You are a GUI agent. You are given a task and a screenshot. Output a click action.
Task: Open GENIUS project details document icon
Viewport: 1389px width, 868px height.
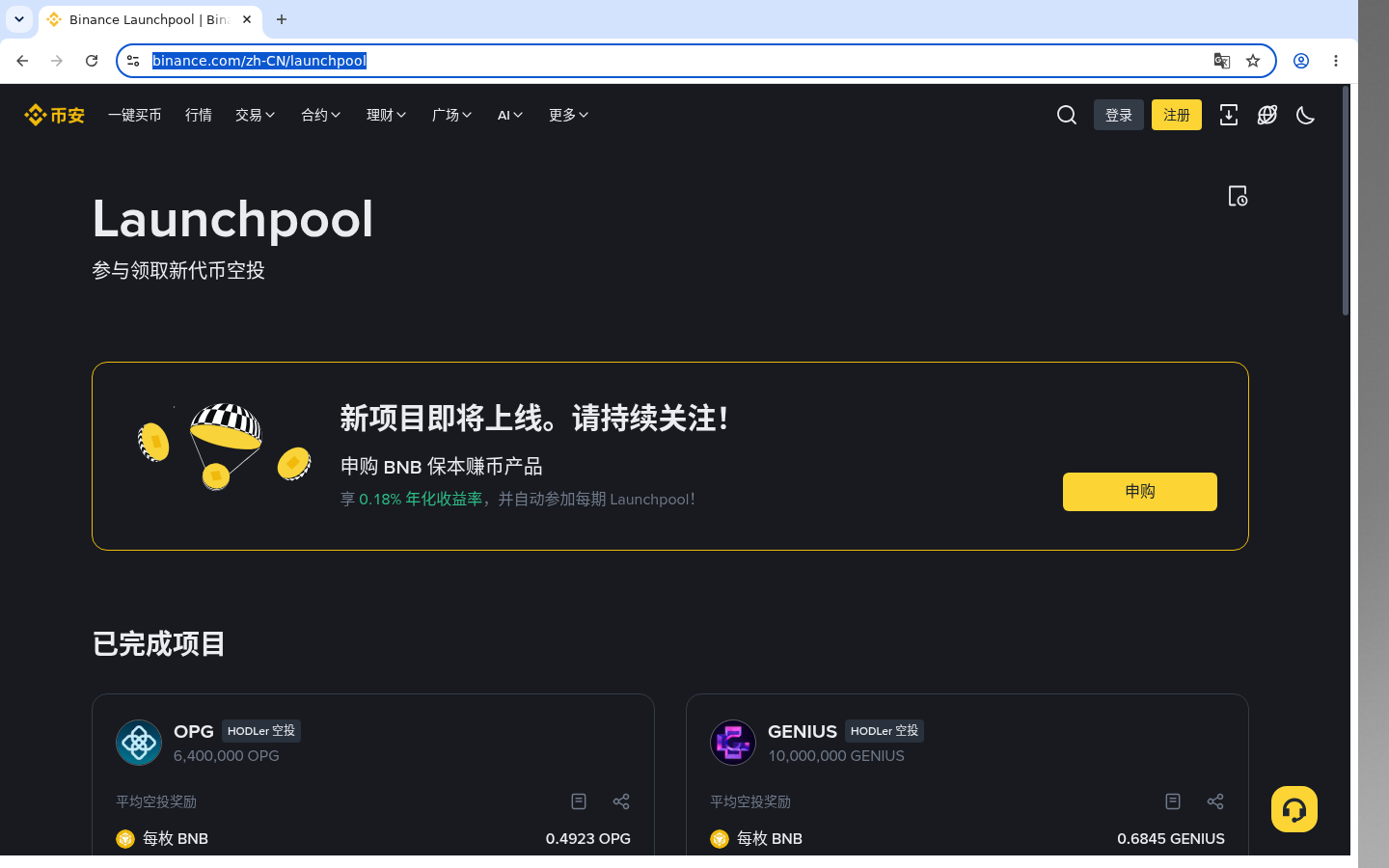point(1173,801)
